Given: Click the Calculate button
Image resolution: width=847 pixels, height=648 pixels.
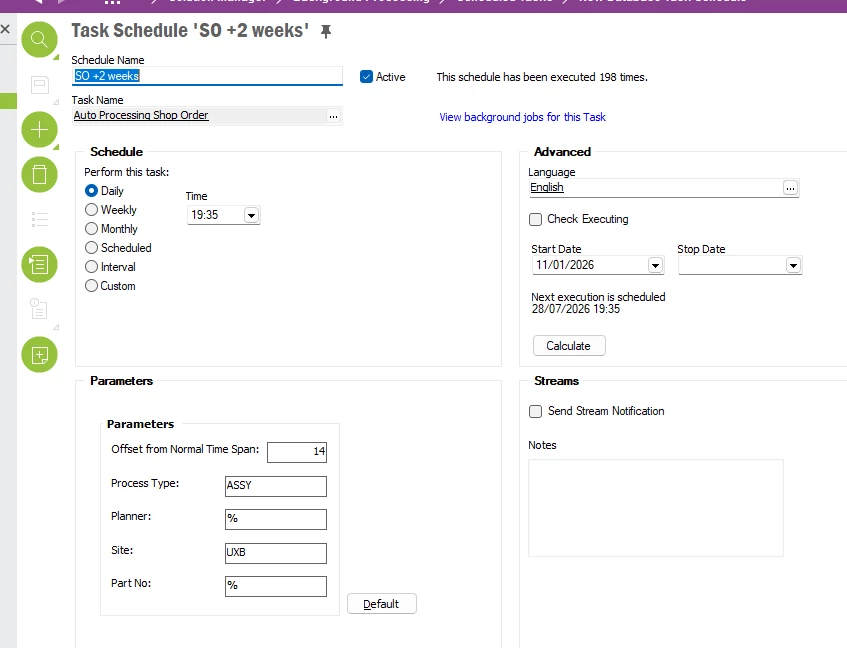Looking at the screenshot, I should pyautogui.click(x=569, y=346).
